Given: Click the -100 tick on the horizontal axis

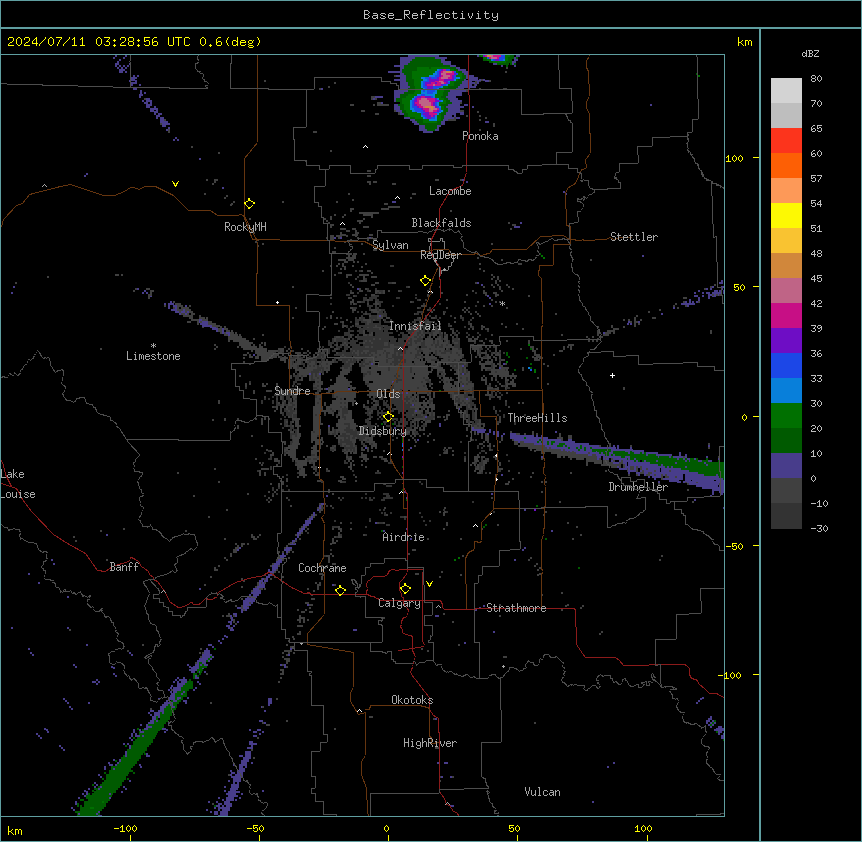Looking at the screenshot, I should 126,828.
